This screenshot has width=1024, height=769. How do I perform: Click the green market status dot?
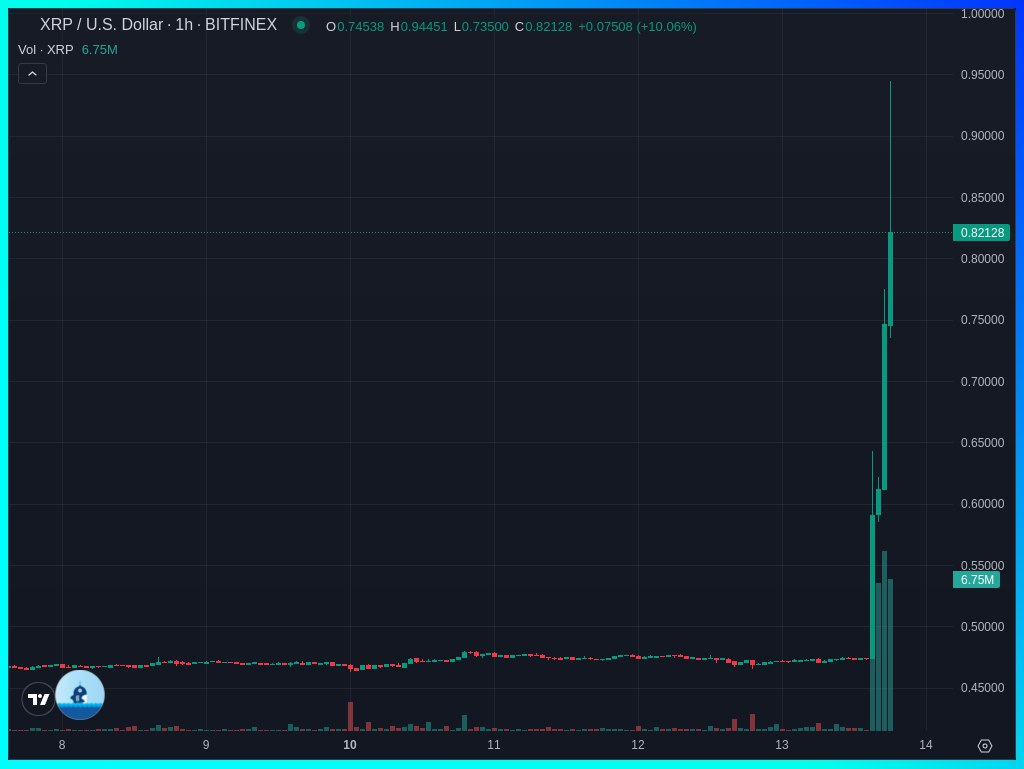pos(301,25)
